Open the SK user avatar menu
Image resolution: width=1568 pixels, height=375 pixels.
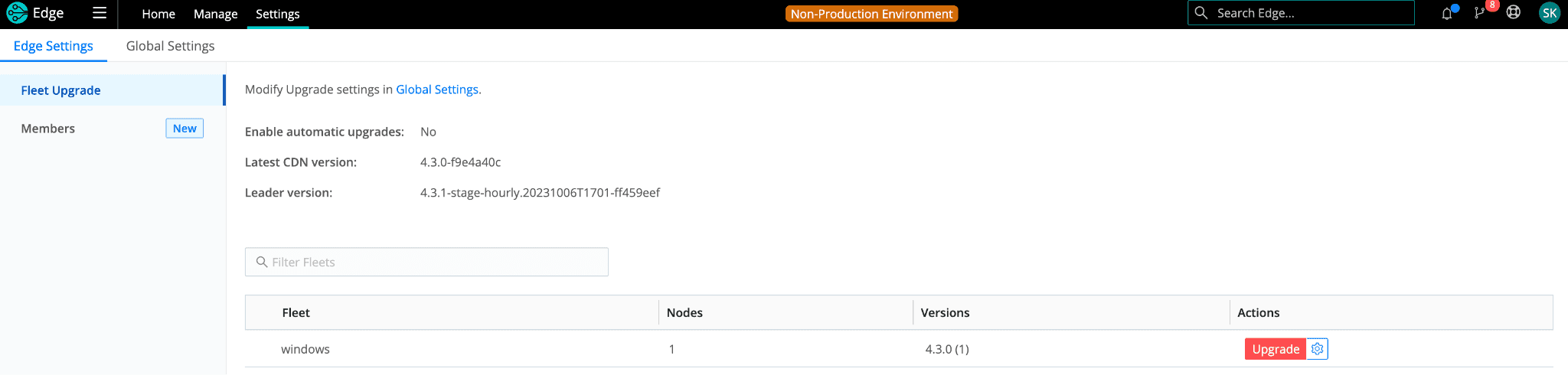coord(1549,13)
